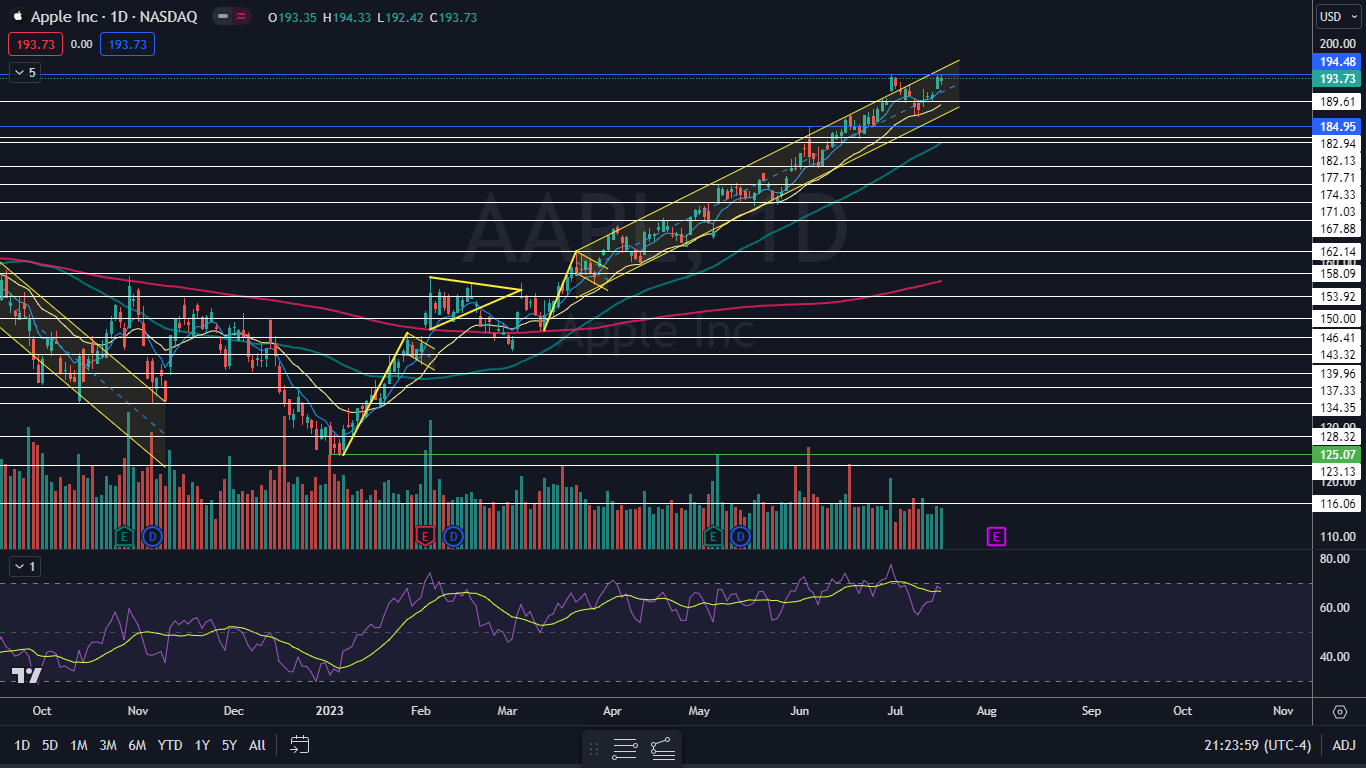The width and height of the screenshot is (1366, 768).
Task: Select the 1Y time range
Action: 202,745
